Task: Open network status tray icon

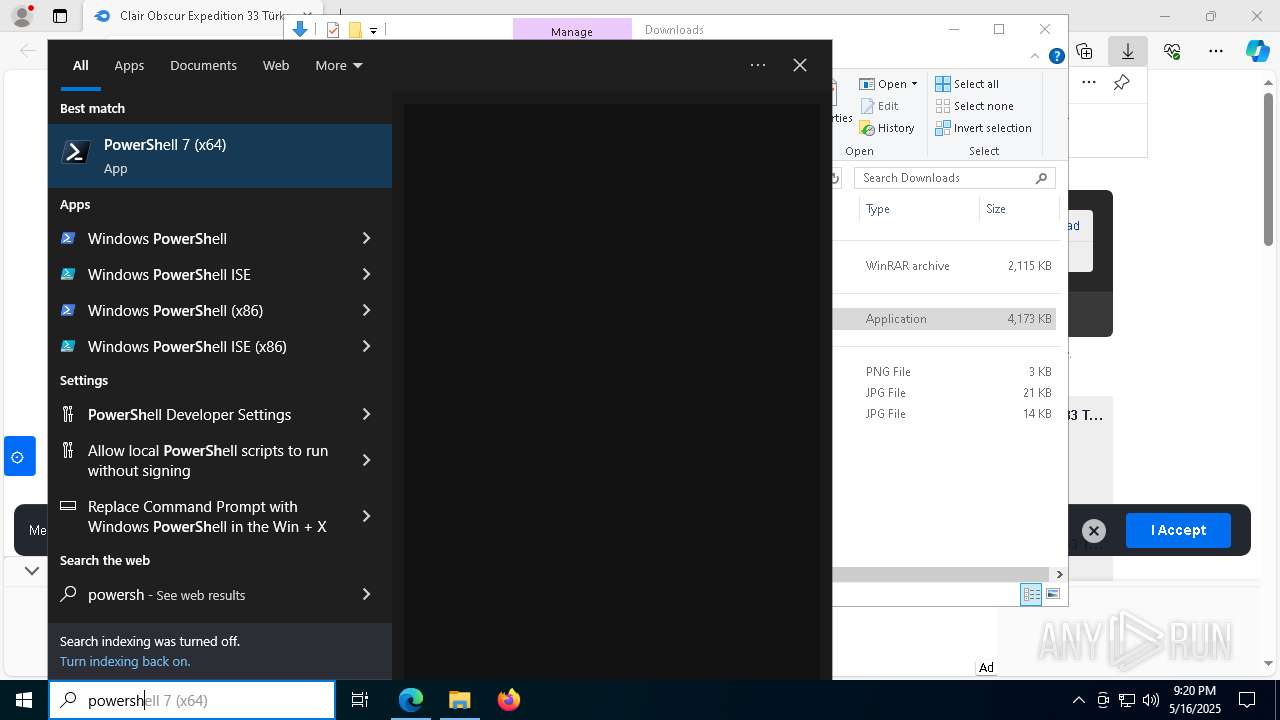Action: pyautogui.click(x=1126, y=700)
